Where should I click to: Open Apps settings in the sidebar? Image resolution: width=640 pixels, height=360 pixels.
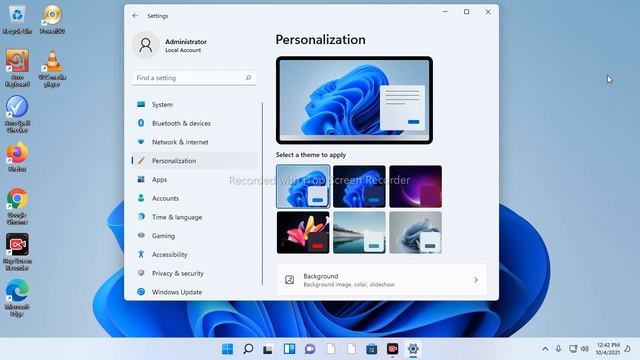coord(194,180)
